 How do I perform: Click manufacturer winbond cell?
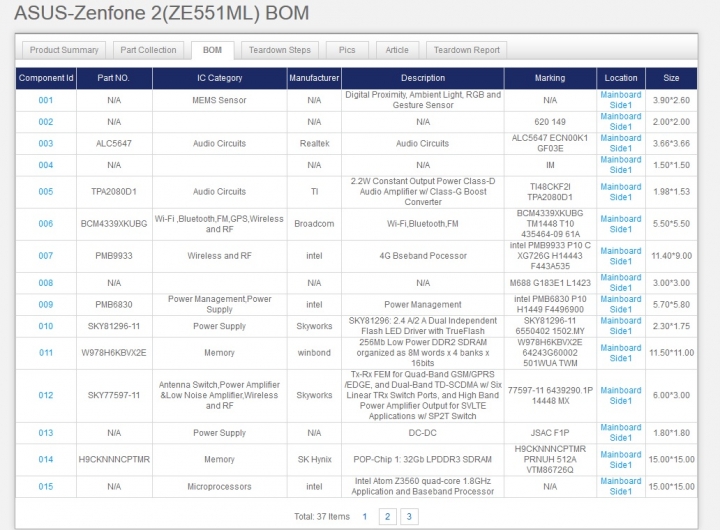315,353
